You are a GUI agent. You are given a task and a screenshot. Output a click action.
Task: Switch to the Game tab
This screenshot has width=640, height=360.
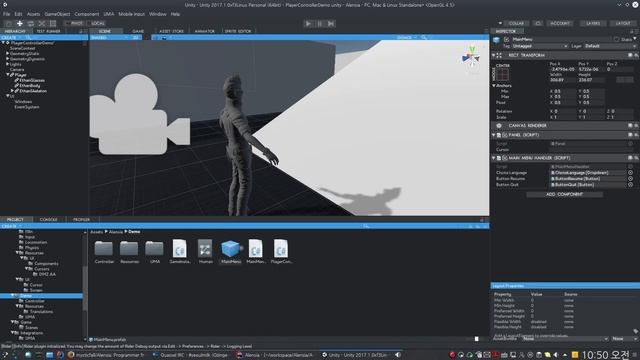[138, 31]
